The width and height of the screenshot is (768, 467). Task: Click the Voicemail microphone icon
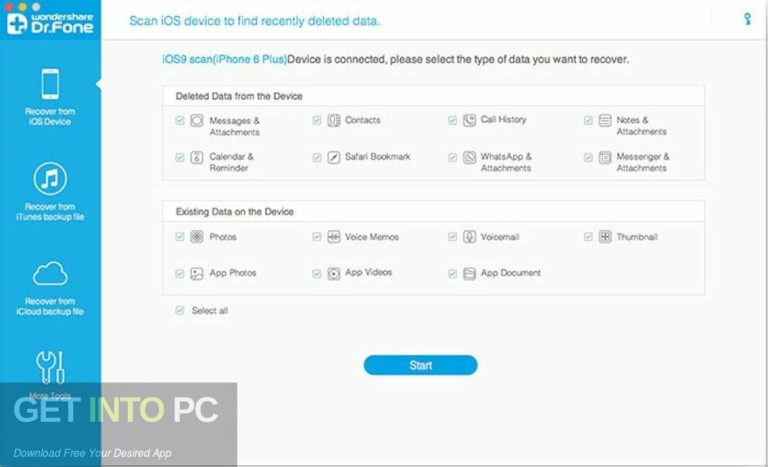tap(469, 237)
